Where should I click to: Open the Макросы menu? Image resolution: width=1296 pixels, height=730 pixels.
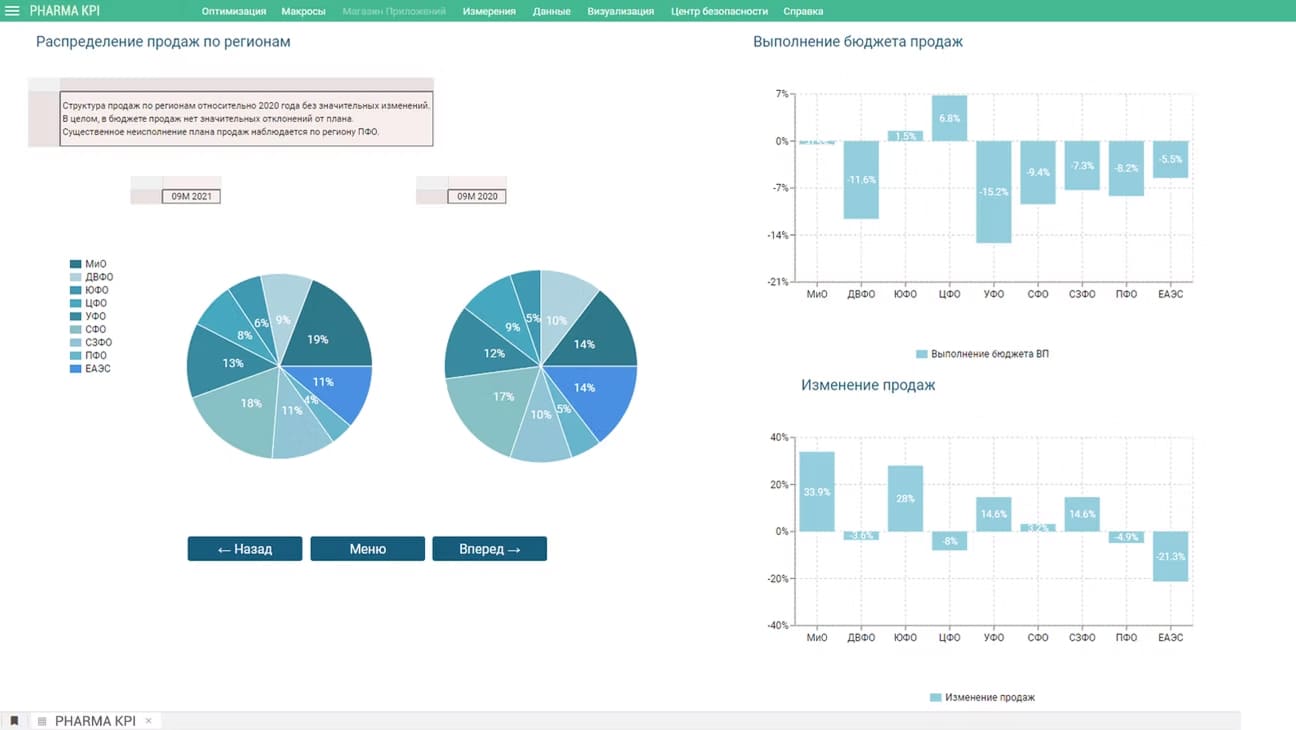[x=304, y=11]
